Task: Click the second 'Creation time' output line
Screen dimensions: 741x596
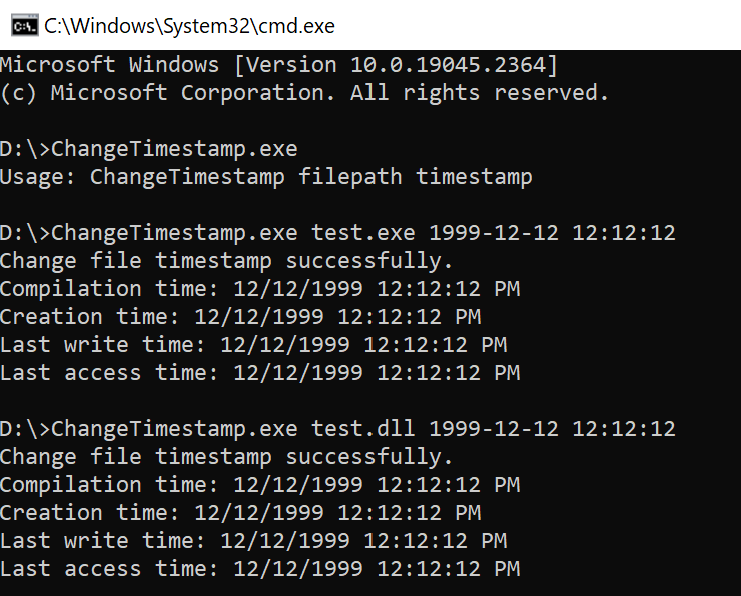Action: point(240,513)
